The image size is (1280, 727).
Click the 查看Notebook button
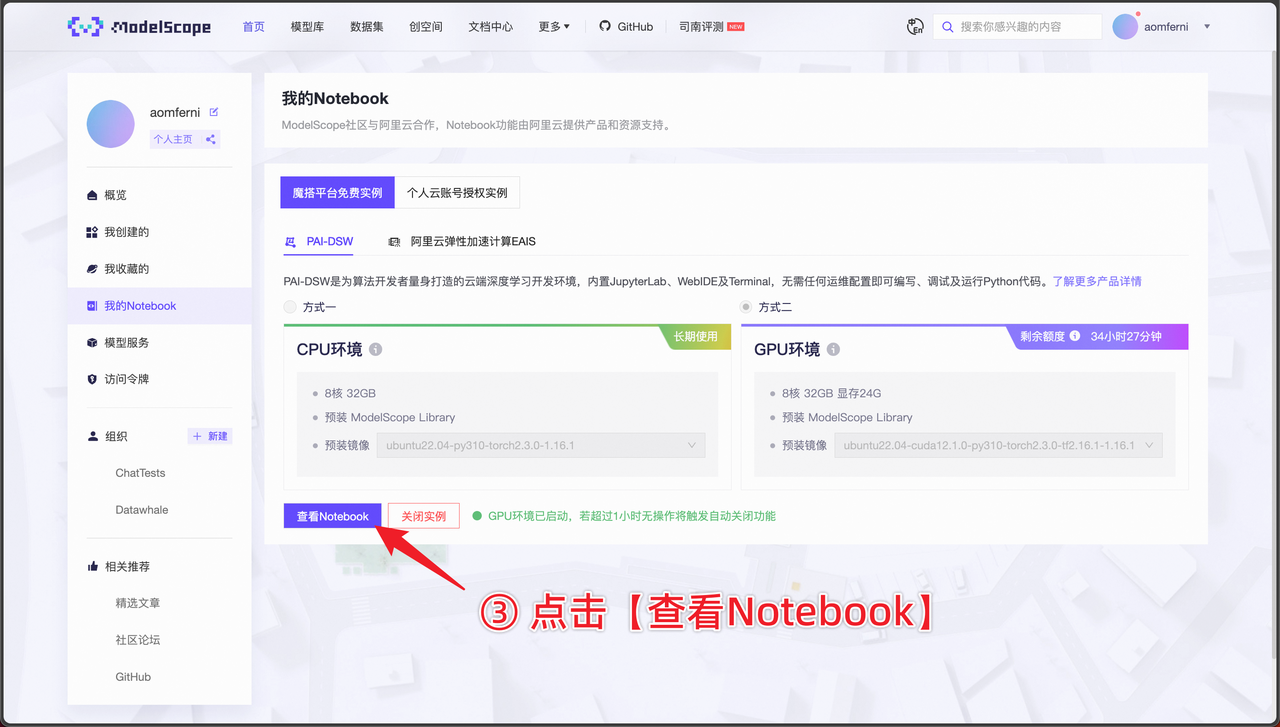(333, 516)
